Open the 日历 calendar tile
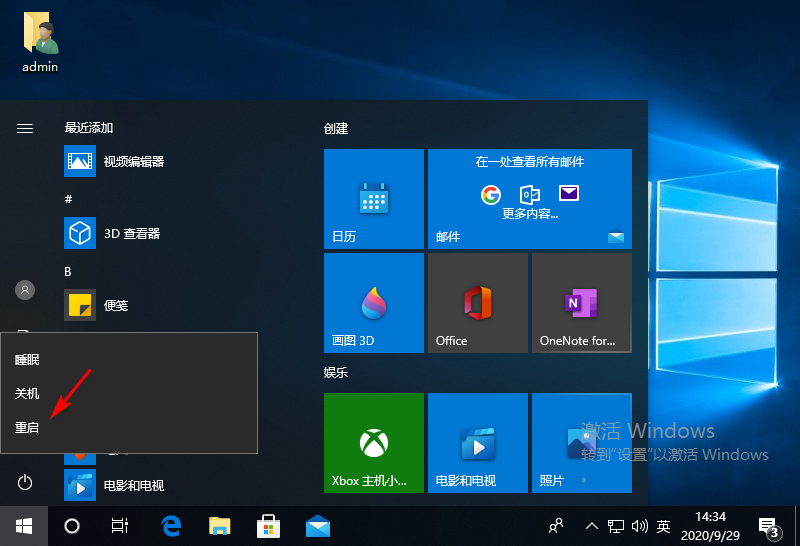The width and height of the screenshot is (800, 546). [374, 199]
